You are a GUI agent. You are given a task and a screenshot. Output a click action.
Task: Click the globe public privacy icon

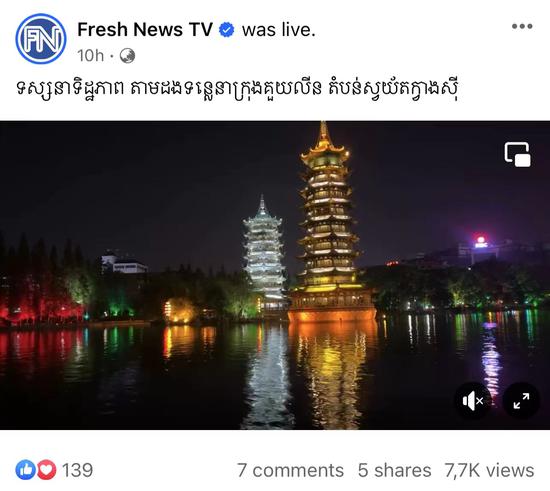[127, 56]
